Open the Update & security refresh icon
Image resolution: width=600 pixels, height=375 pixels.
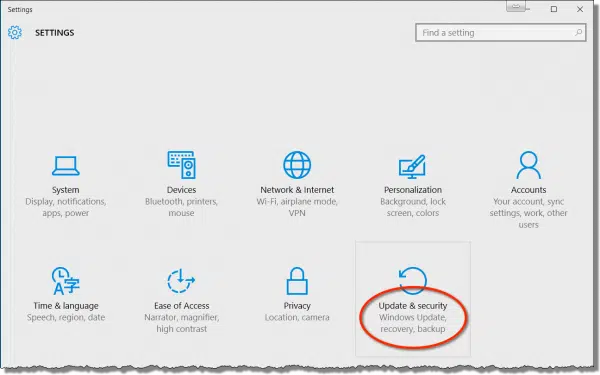click(412, 280)
